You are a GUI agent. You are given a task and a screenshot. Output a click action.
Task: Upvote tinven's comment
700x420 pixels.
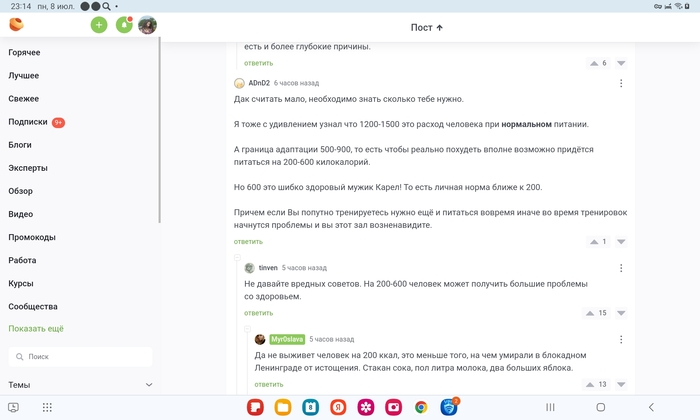(x=590, y=313)
